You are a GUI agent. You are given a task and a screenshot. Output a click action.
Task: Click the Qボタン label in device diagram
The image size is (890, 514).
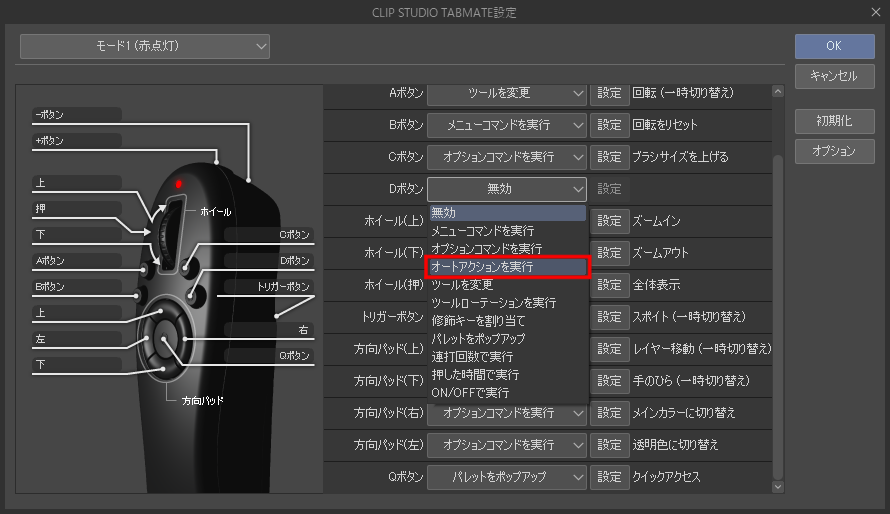tap(269, 356)
